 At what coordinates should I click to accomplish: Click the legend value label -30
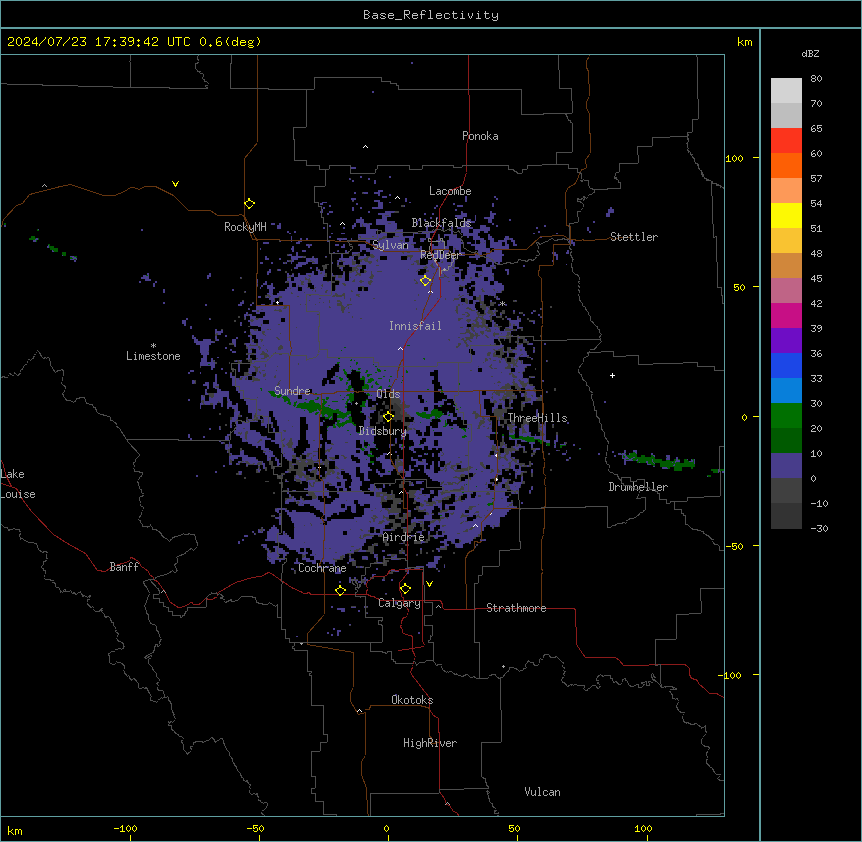tap(819, 529)
